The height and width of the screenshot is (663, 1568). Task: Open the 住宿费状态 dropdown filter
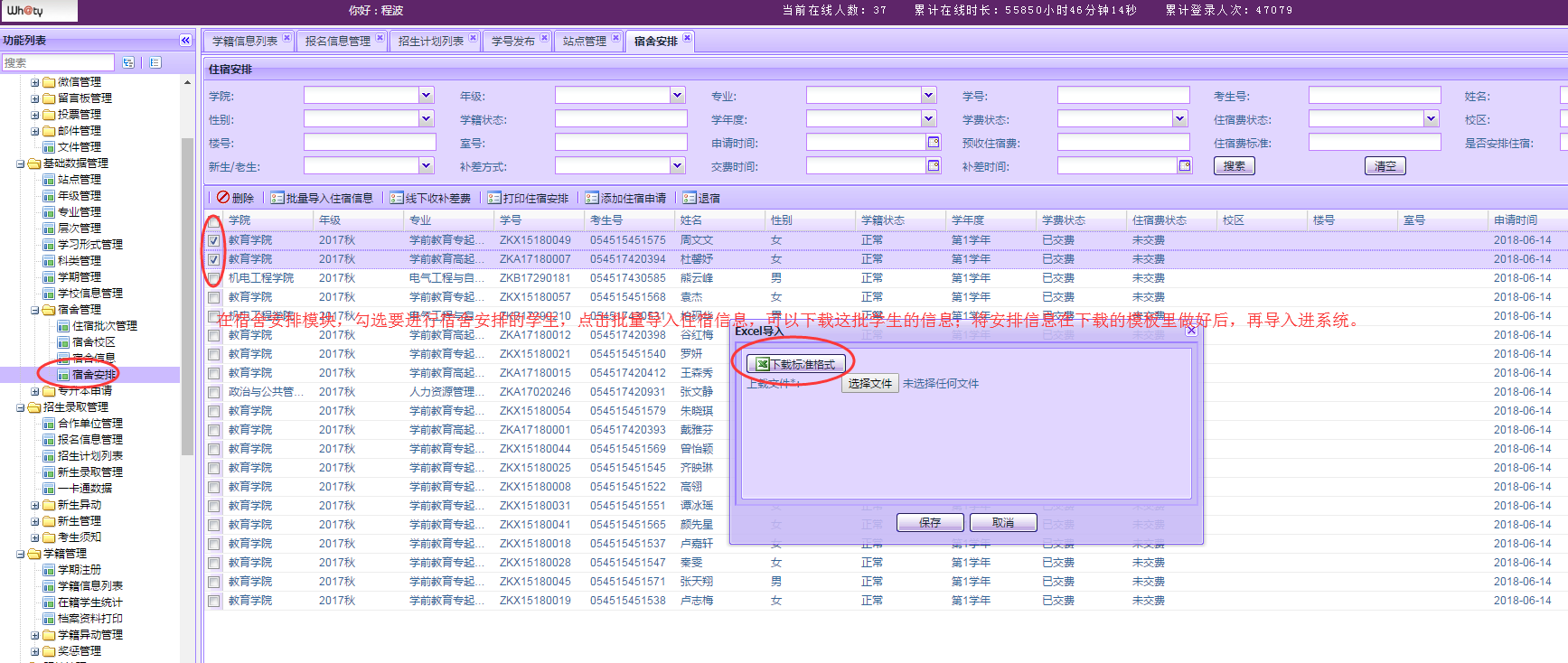click(x=1431, y=118)
